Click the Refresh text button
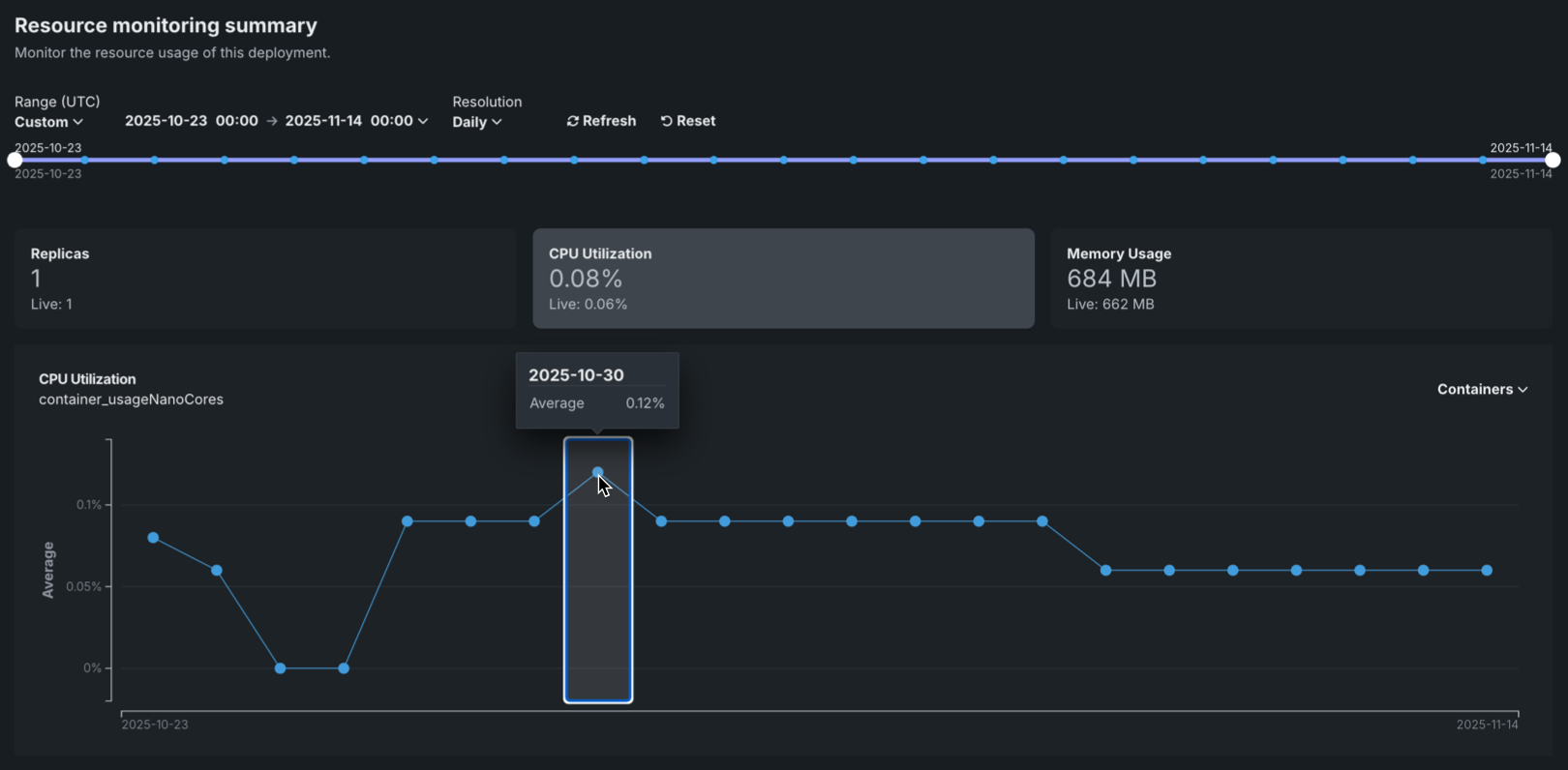Screen dimensions: 1568x770 pyautogui.click(x=610, y=121)
